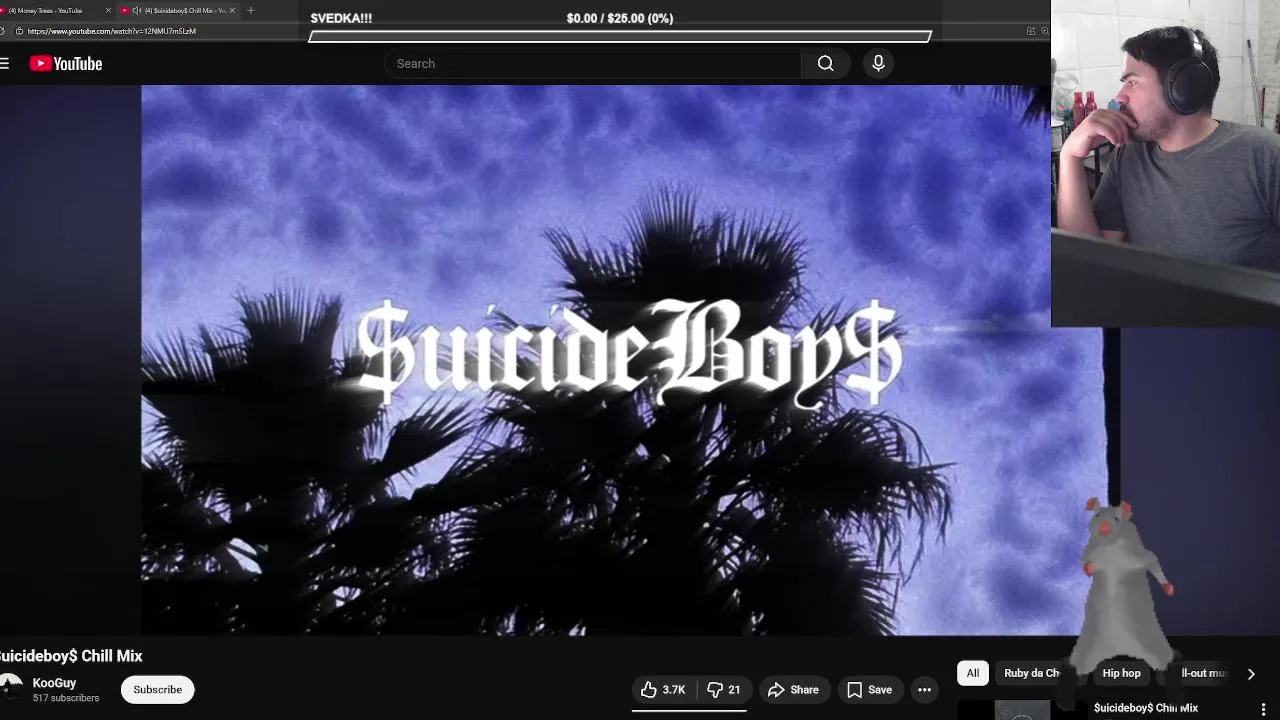This screenshot has height=720, width=1280.
Task: Save the video to a playlist
Action: tap(869, 690)
